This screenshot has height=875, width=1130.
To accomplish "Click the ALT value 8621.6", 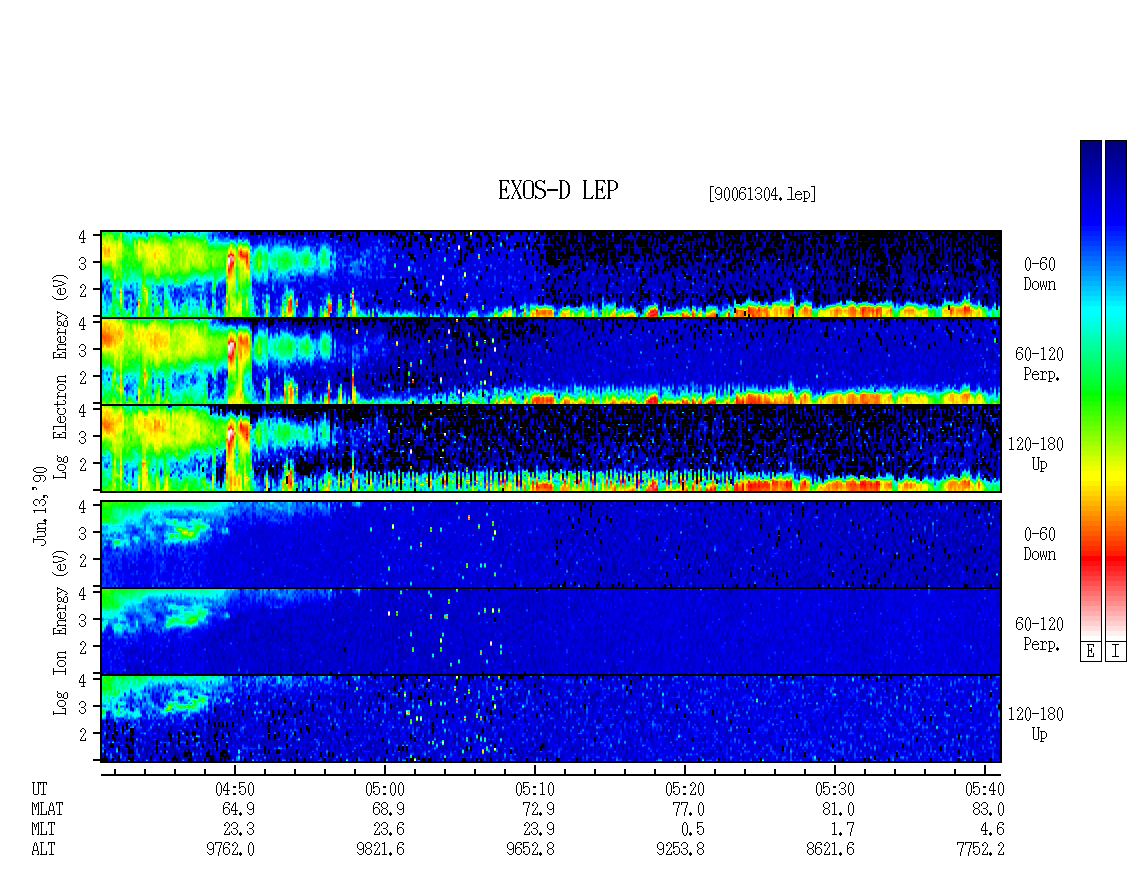I will 830,850.
